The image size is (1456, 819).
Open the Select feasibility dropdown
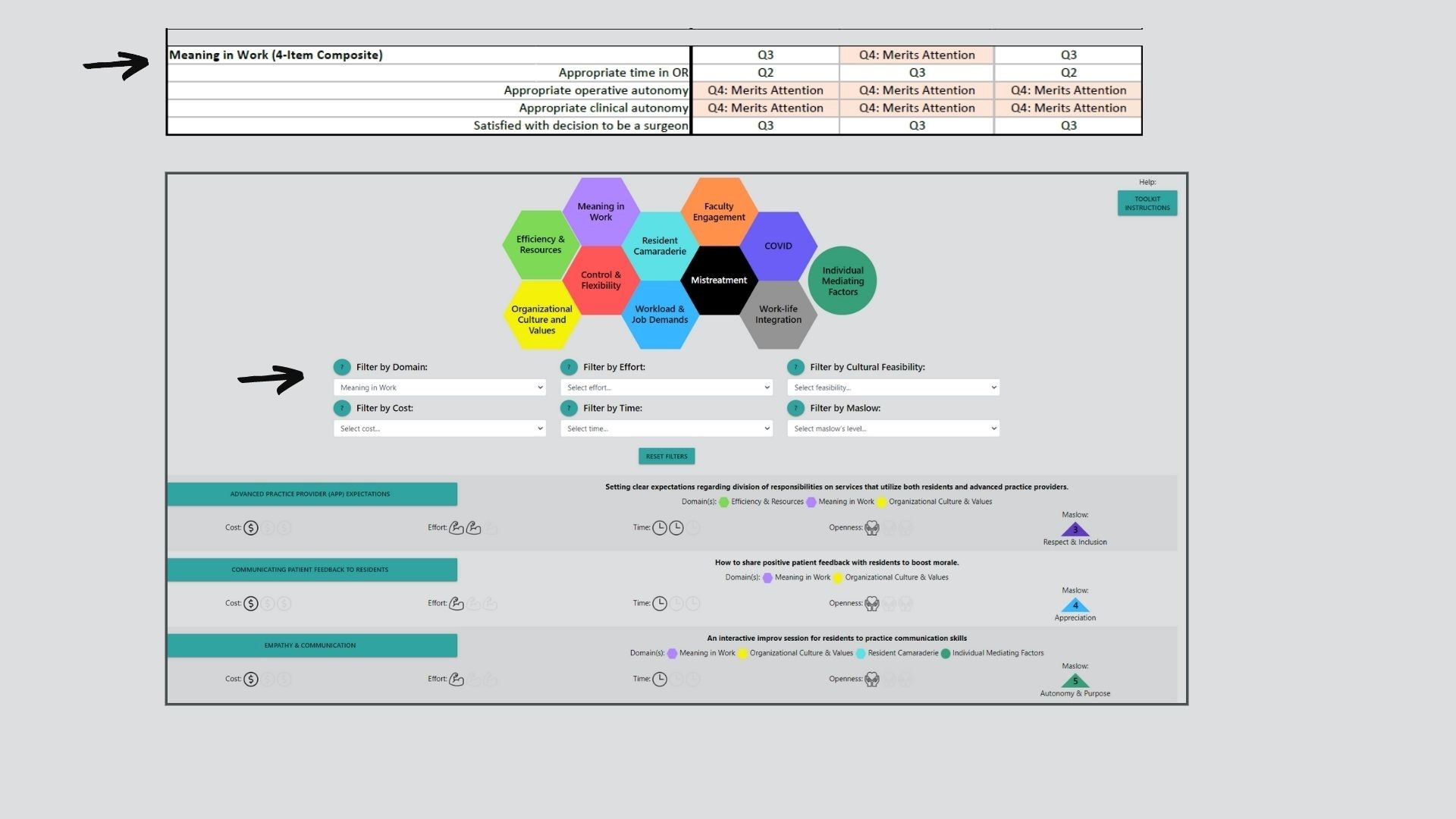[x=893, y=388]
